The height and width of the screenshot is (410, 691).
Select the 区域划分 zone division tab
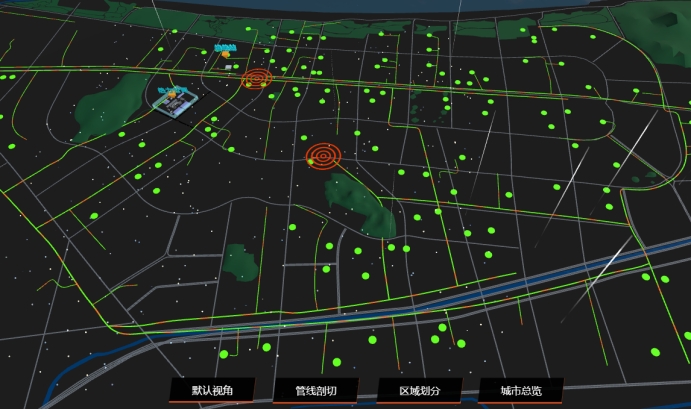pyautogui.click(x=419, y=391)
